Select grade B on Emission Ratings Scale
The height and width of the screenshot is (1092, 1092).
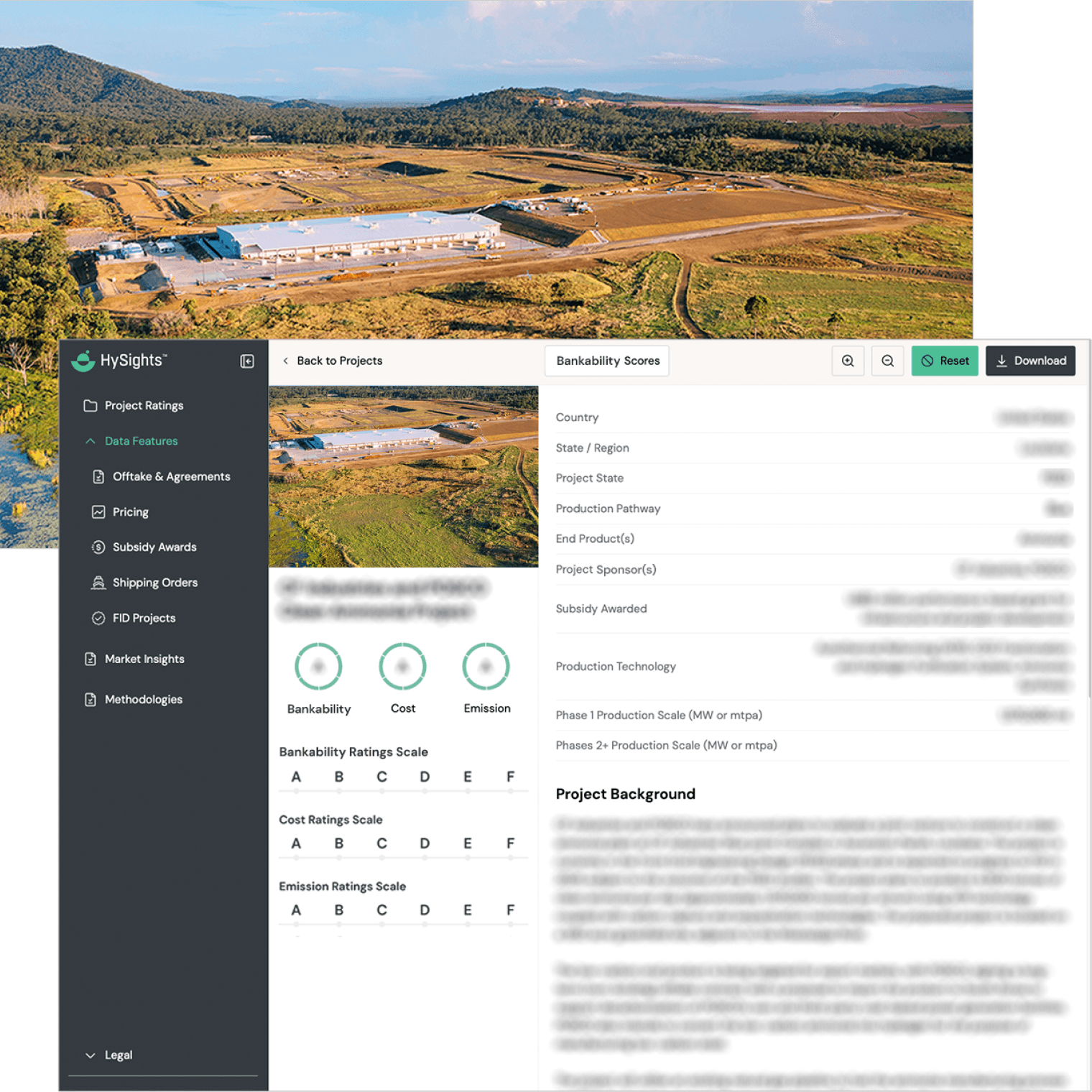(338, 910)
